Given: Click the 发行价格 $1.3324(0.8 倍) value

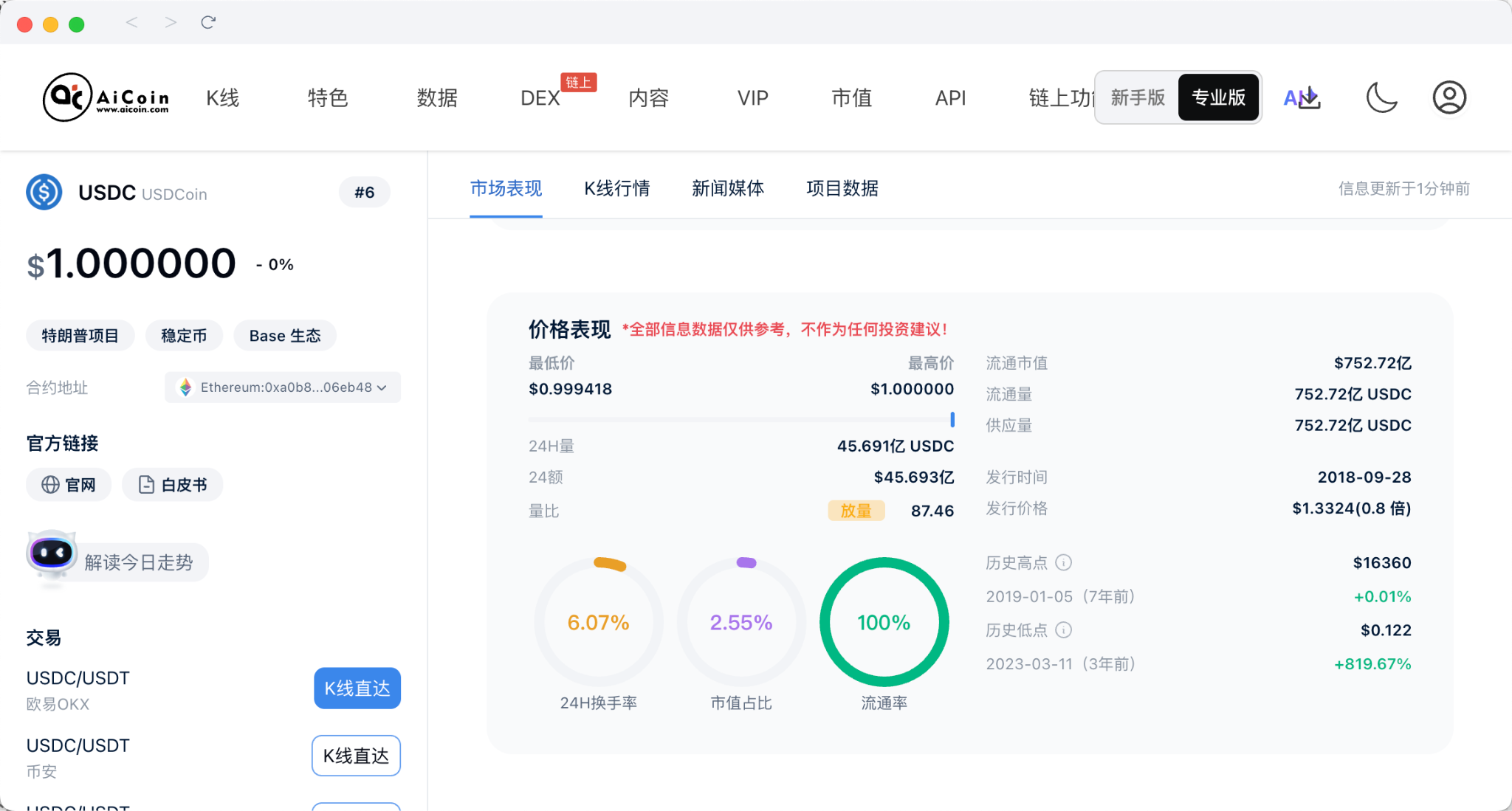Looking at the screenshot, I should 1352,508.
